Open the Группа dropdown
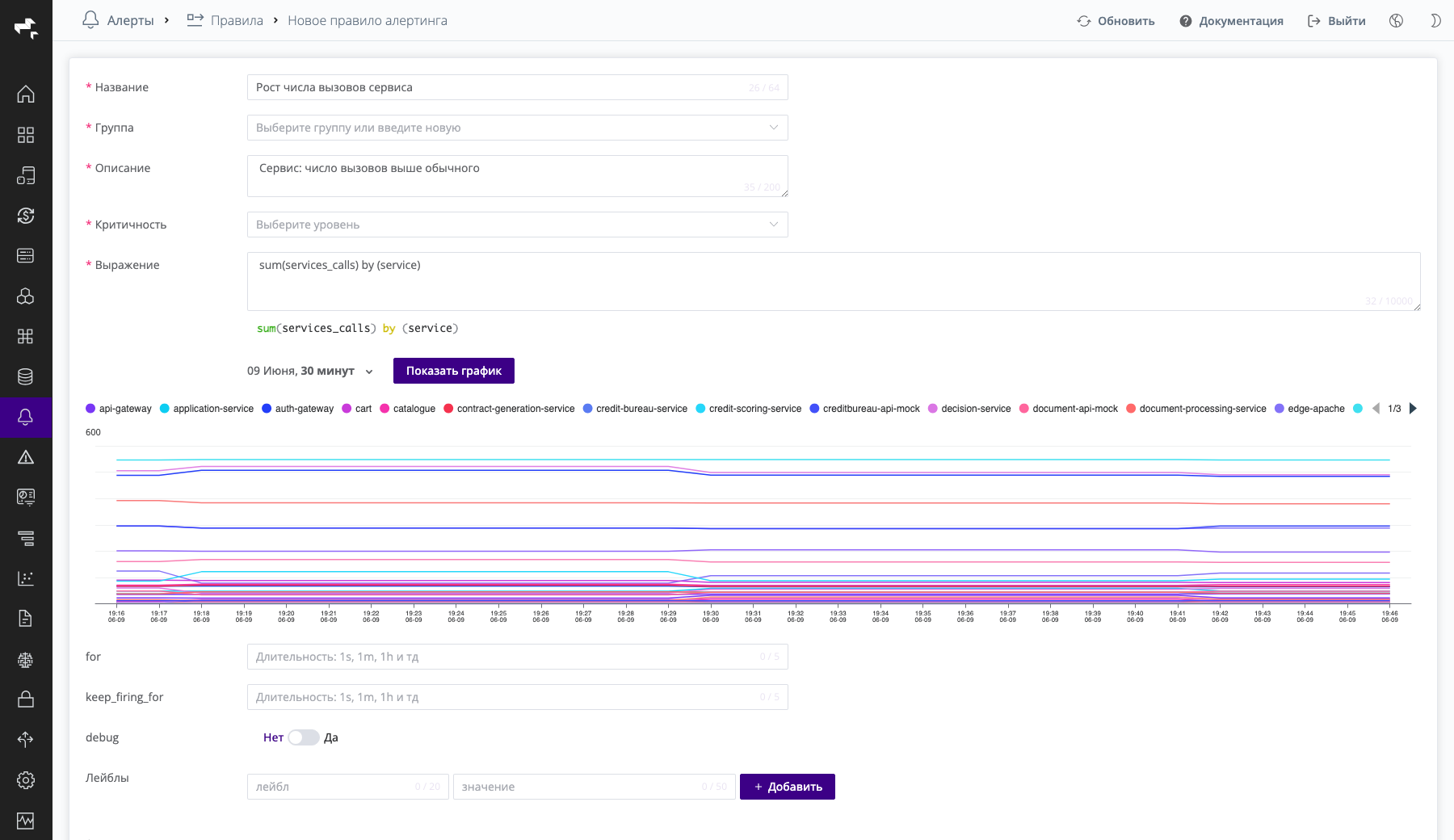 point(517,128)
